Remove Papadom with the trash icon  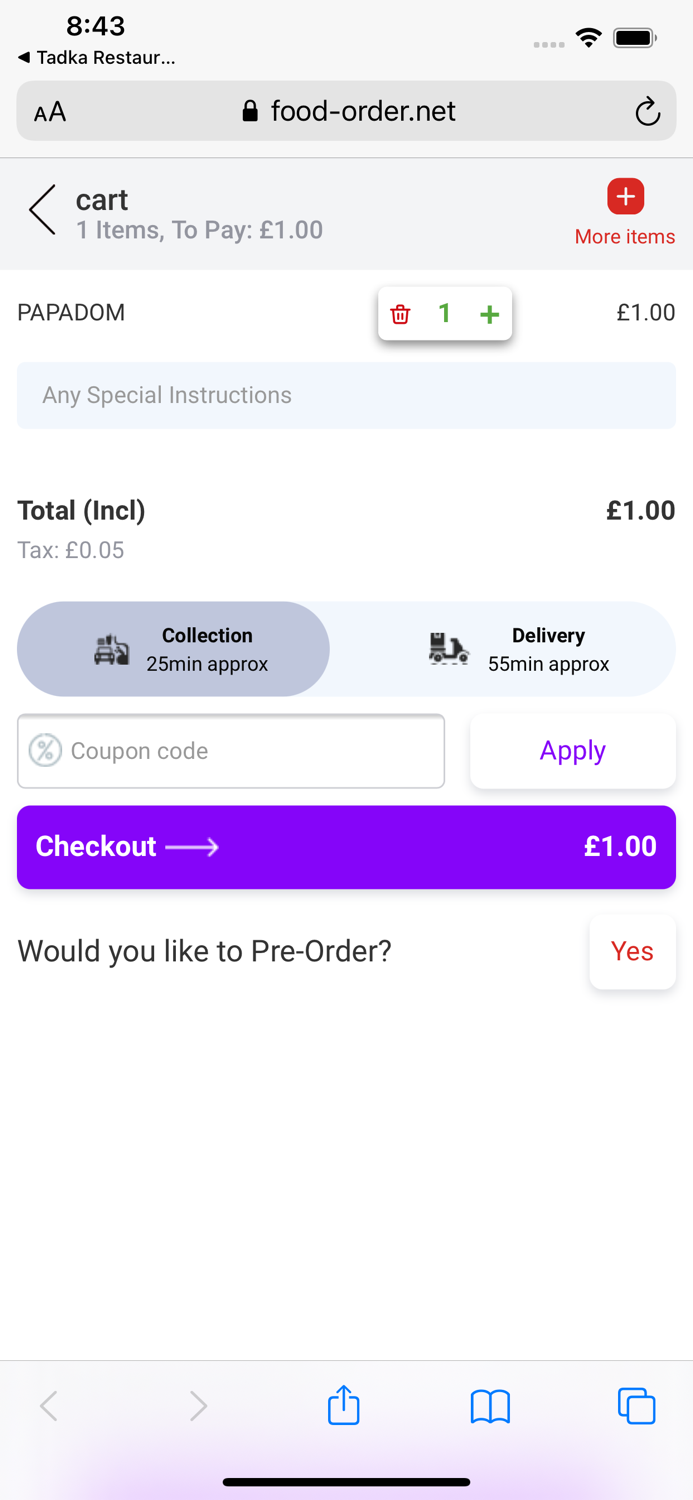(x=401, y=314)
